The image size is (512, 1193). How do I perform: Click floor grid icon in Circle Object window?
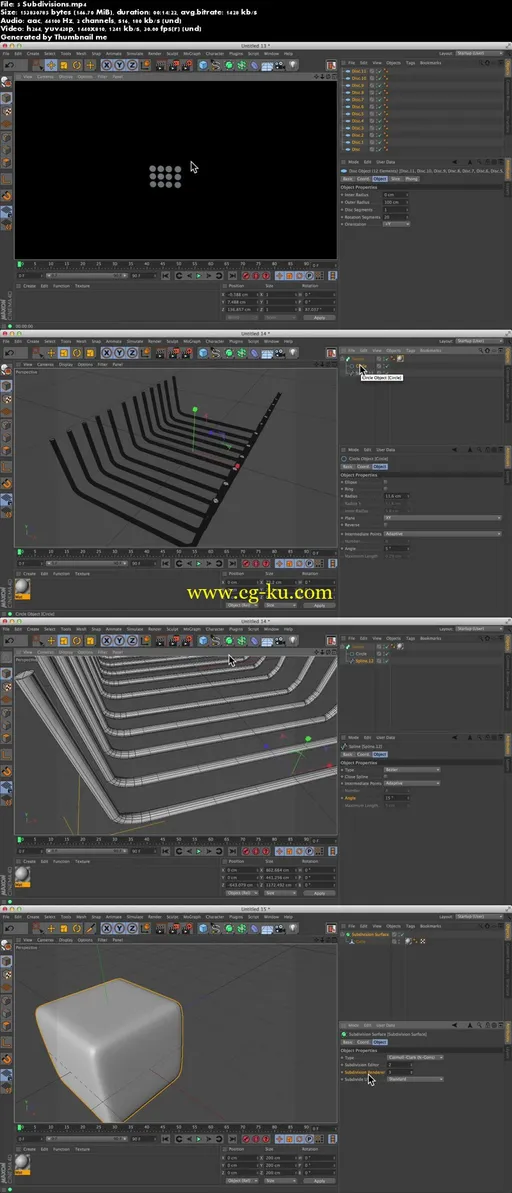click(267, 353)
